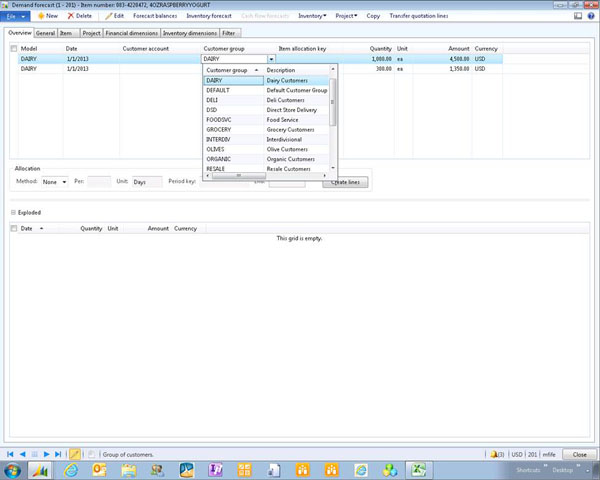Click the Create lines button
Image resolution: width=600 pixels, height=480 pixels.
coord(345,182)
